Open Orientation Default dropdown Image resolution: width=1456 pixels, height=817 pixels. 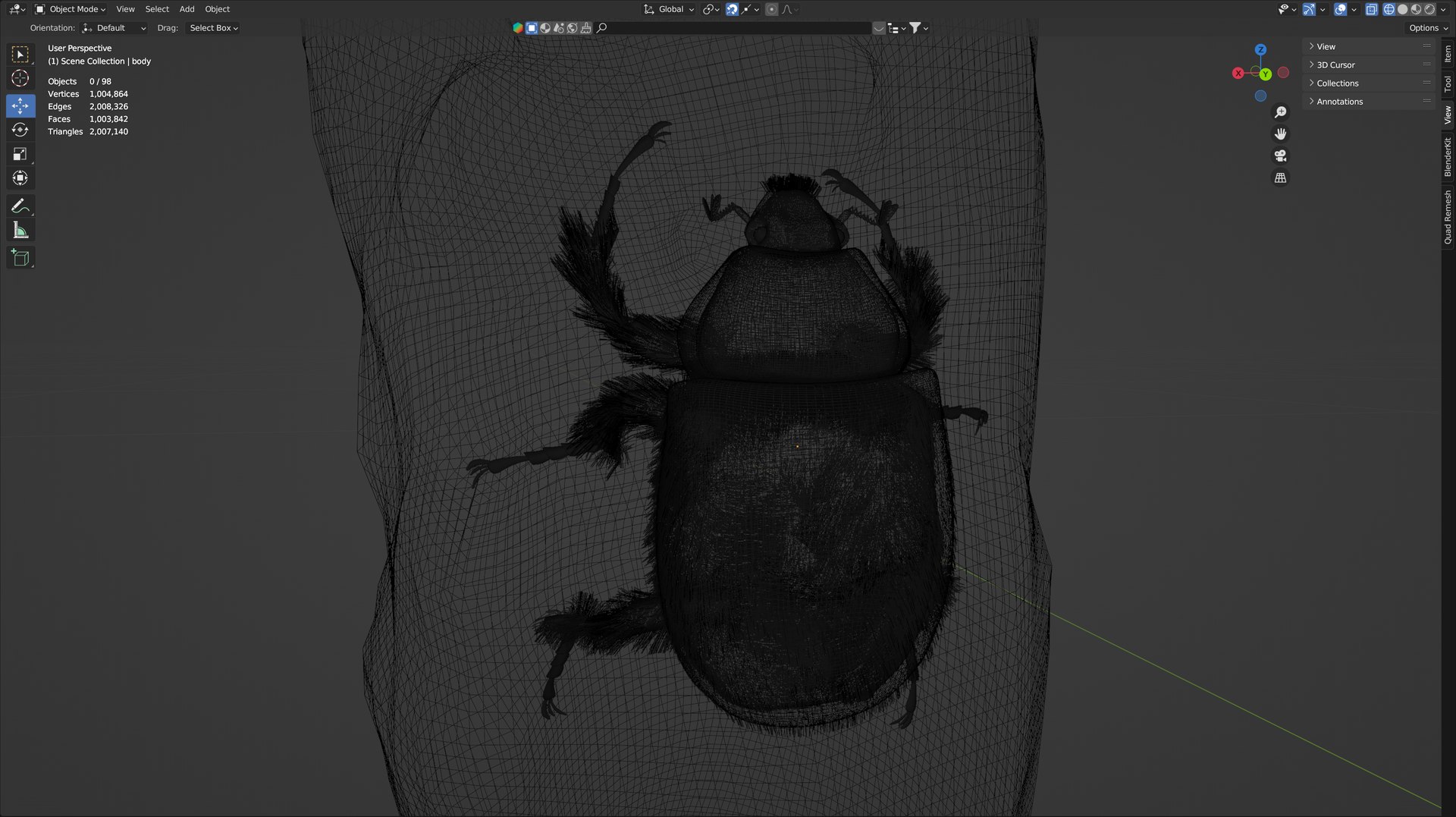coord(114,28)
